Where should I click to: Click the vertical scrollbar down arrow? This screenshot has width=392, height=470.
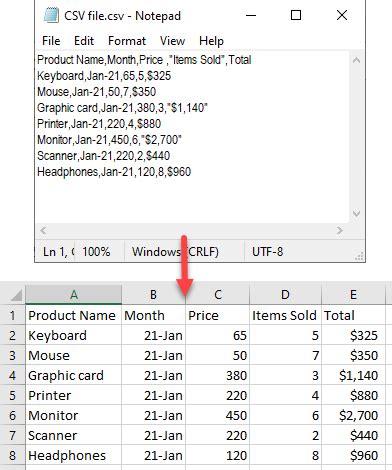point(356,213)
